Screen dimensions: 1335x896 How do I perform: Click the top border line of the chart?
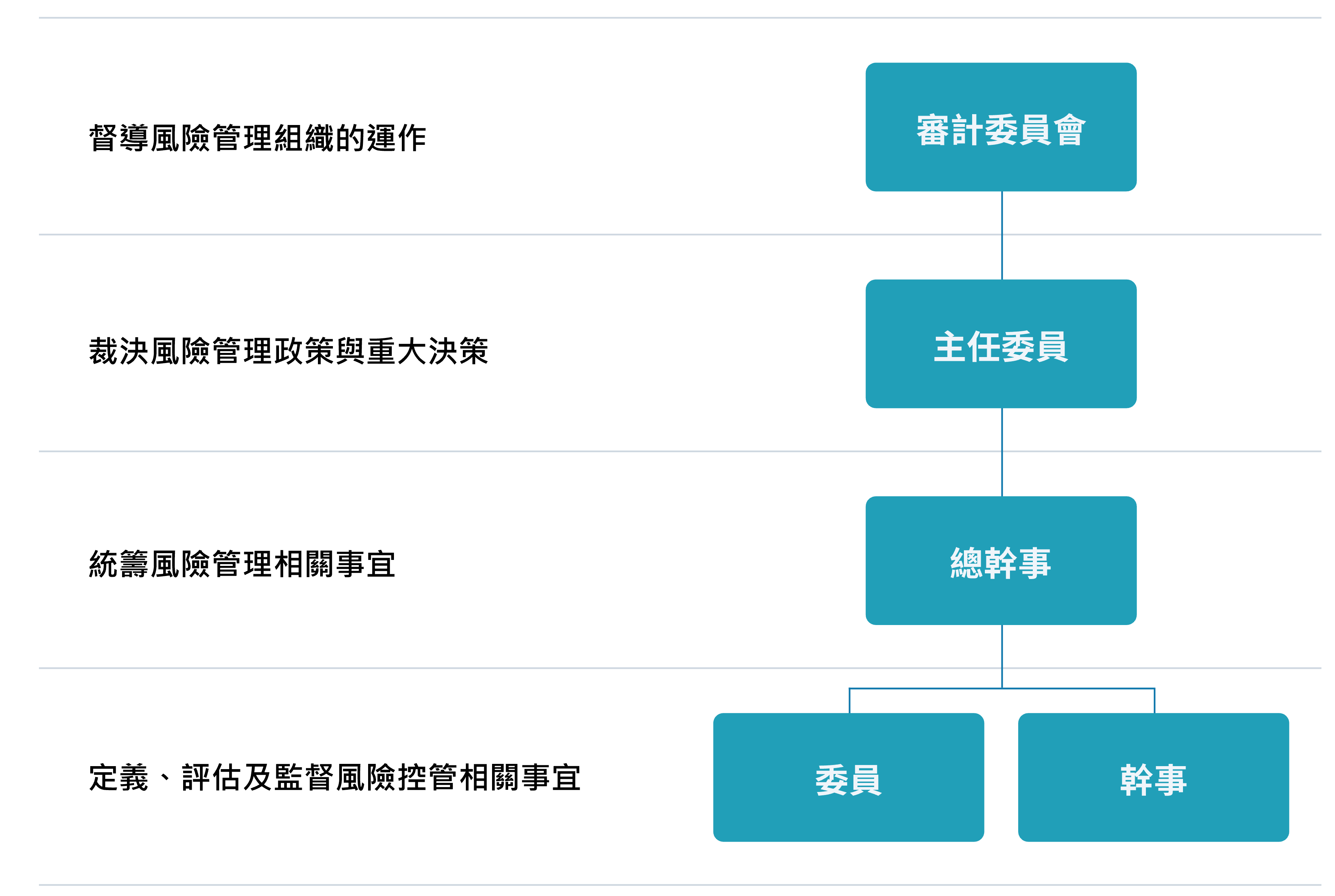(x=680, y=18)
